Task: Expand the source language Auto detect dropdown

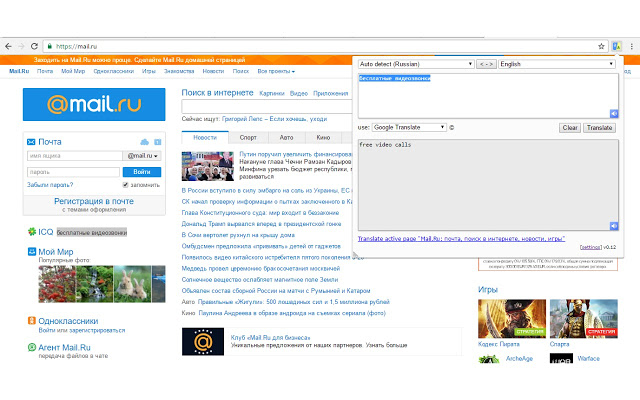Action: coord(414,64)
